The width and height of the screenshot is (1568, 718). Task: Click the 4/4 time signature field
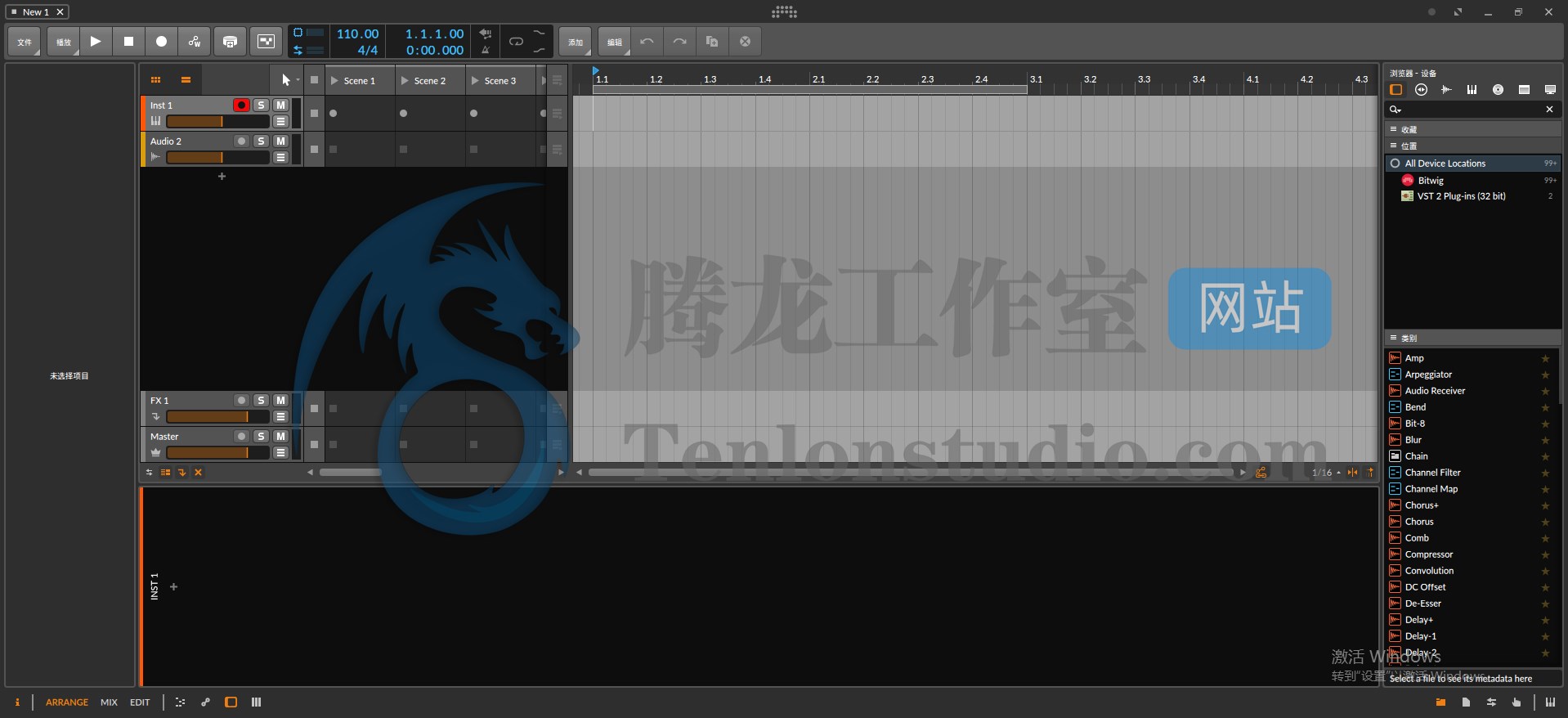pyautogui.click(x=367, y=50)
